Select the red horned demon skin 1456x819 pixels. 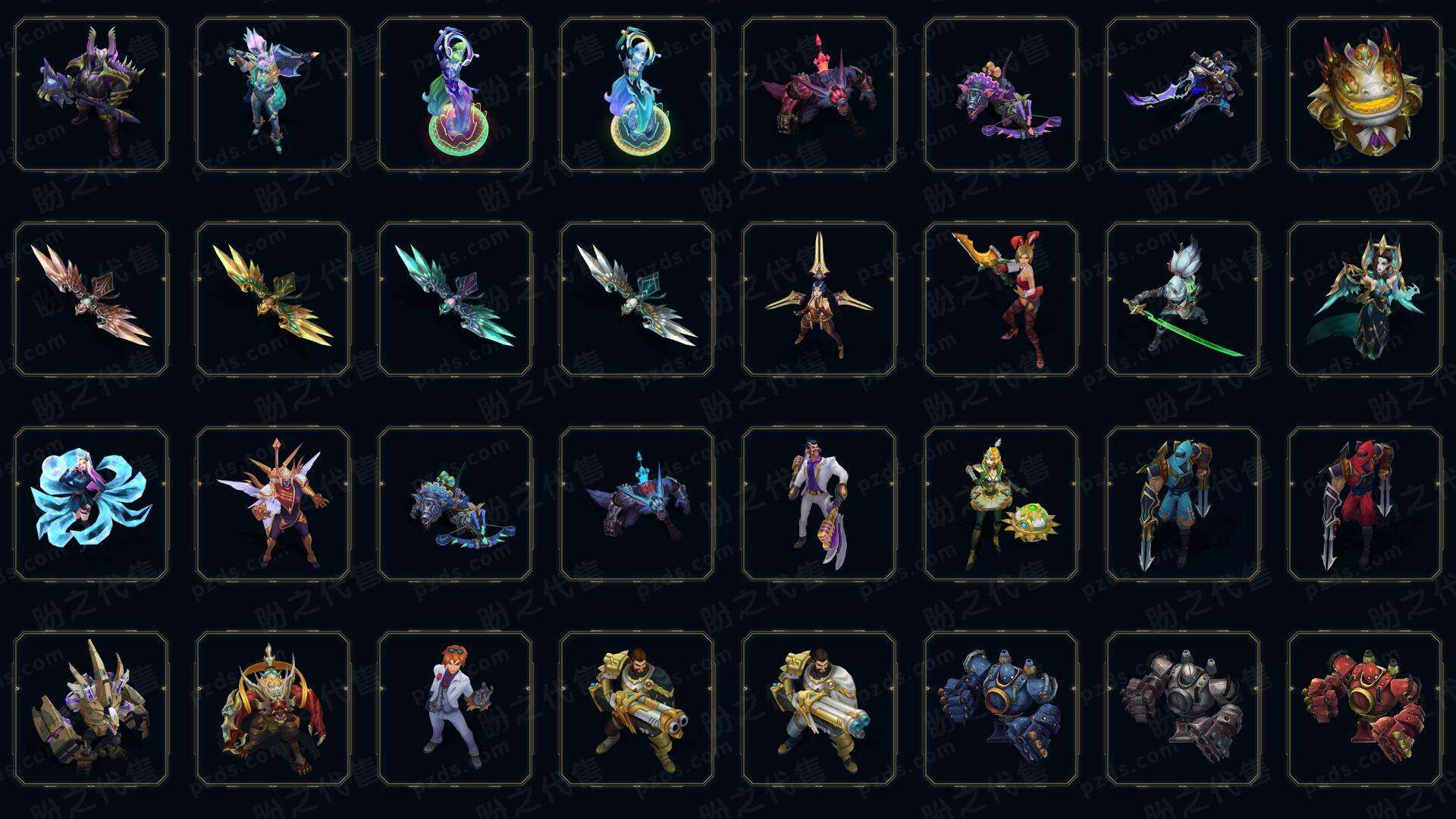pos(272,708)
